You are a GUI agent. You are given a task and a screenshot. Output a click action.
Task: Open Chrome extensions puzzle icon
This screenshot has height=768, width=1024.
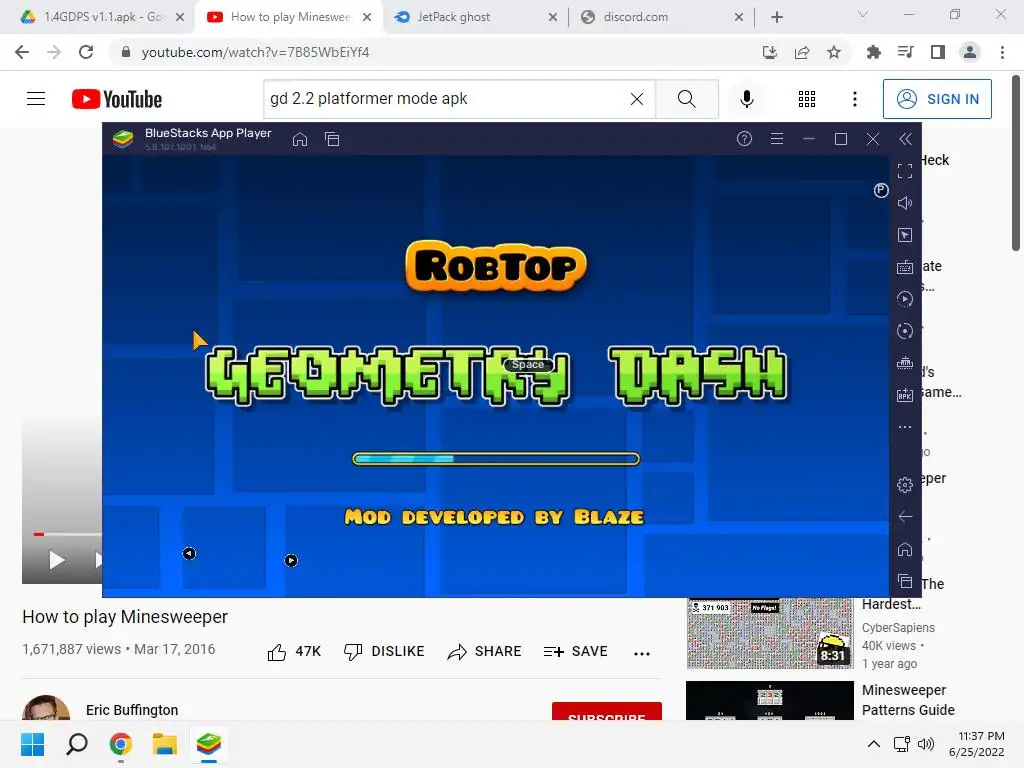[873, 52]
